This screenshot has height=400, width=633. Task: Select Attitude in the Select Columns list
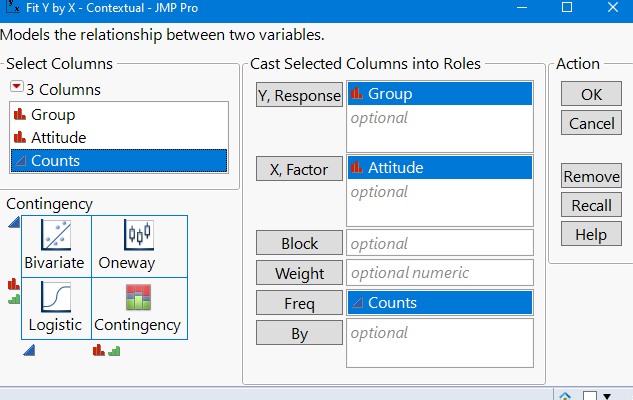(119, 138)
